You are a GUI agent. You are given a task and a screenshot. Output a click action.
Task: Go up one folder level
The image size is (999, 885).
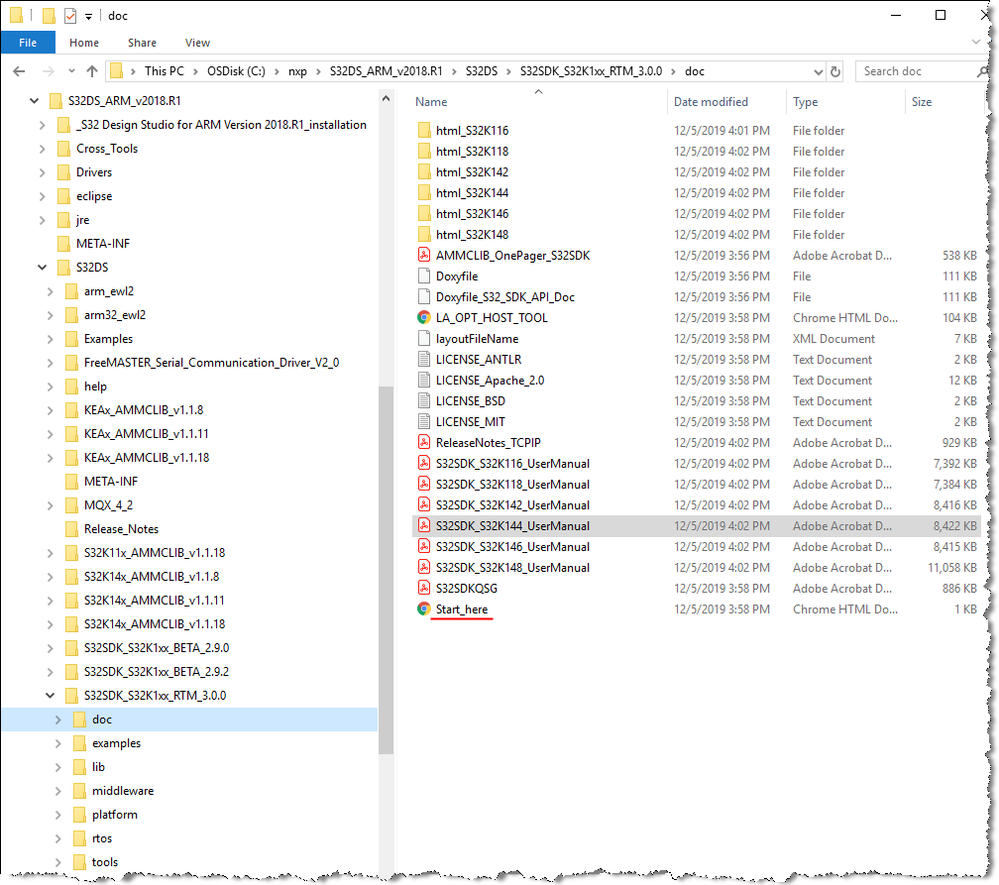92,71
